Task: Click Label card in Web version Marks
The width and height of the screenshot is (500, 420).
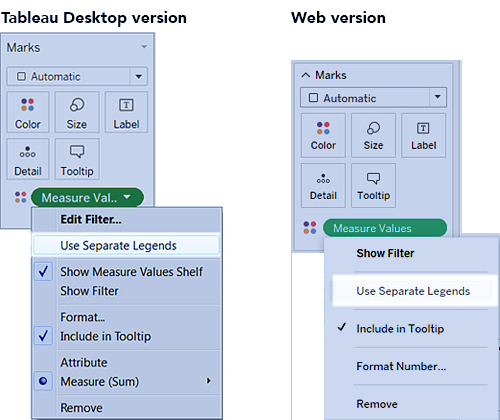Action: [x=423, y=135]
